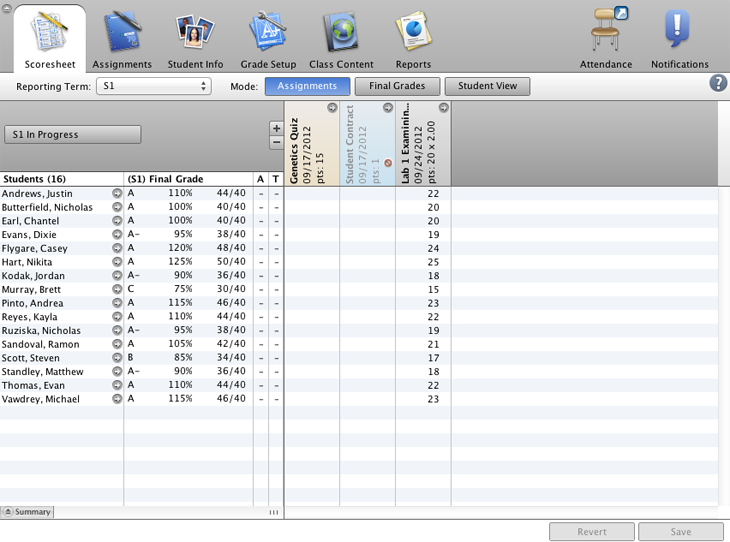This screenshot has height=542, width=730.
Task: Click the plus button to add assignment
Action: pos(277,129)
